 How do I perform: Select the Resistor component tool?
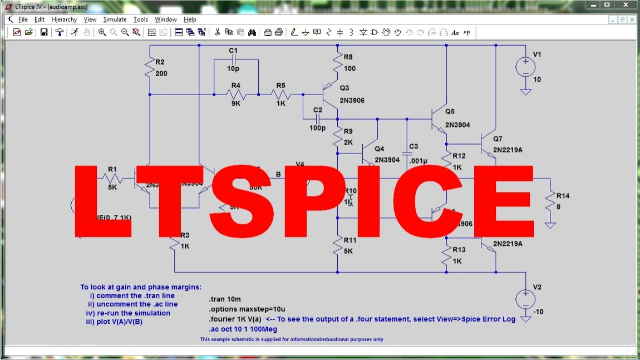(x=329, y=32)
